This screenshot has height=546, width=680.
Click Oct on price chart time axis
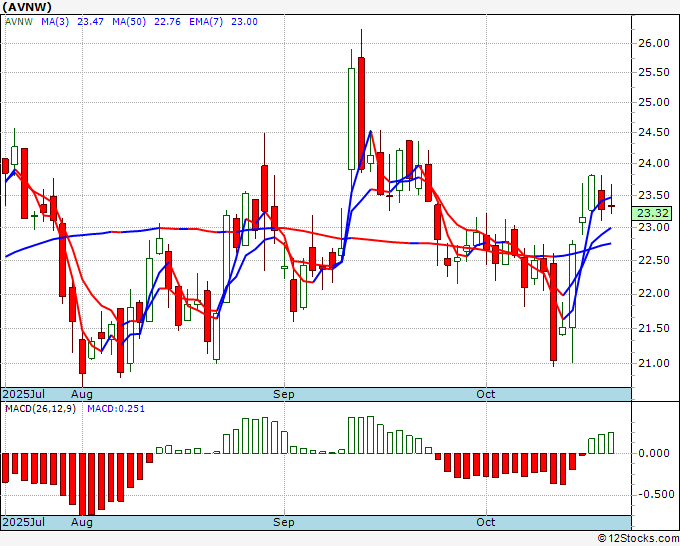(486, 394)
